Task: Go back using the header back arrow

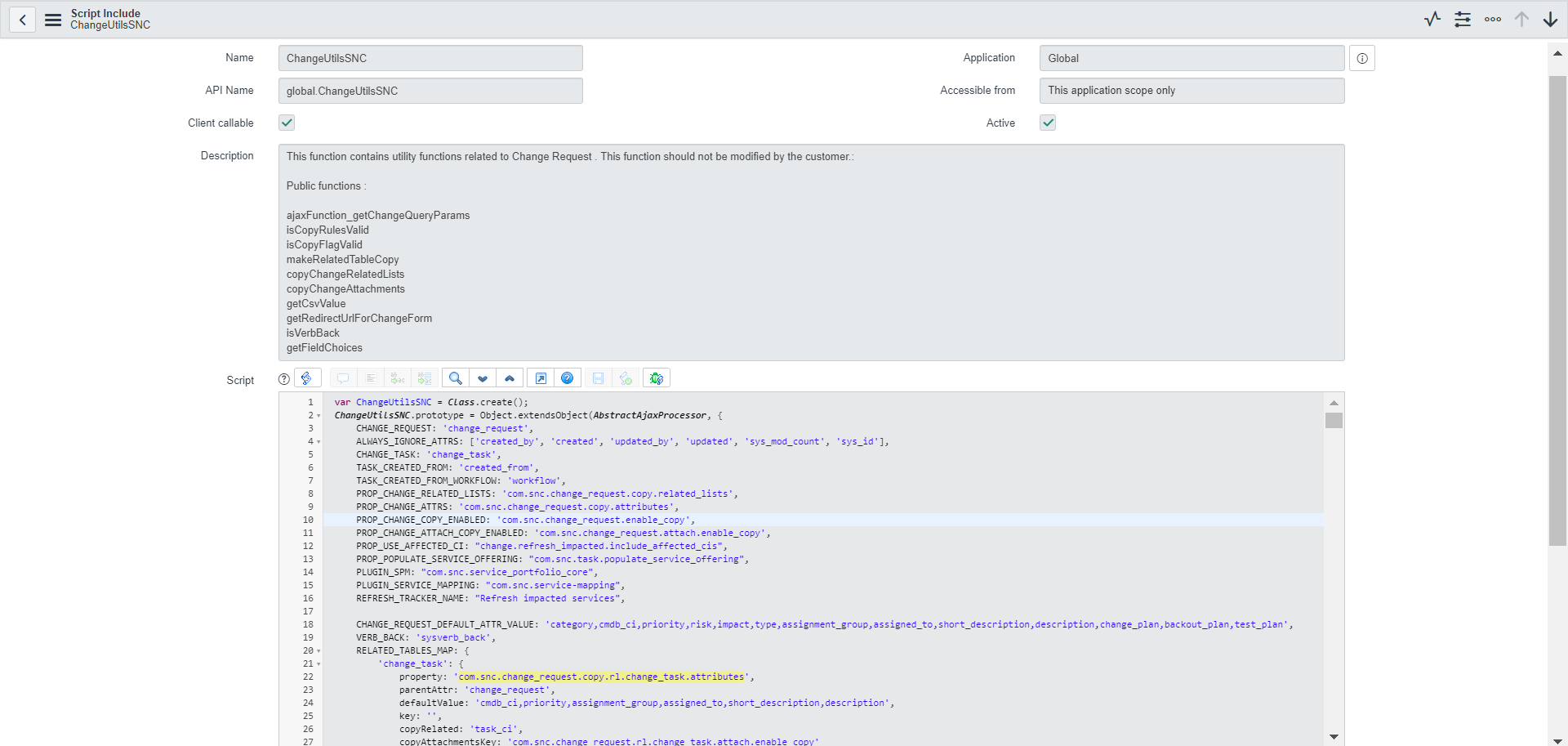Action: [23, 20]
